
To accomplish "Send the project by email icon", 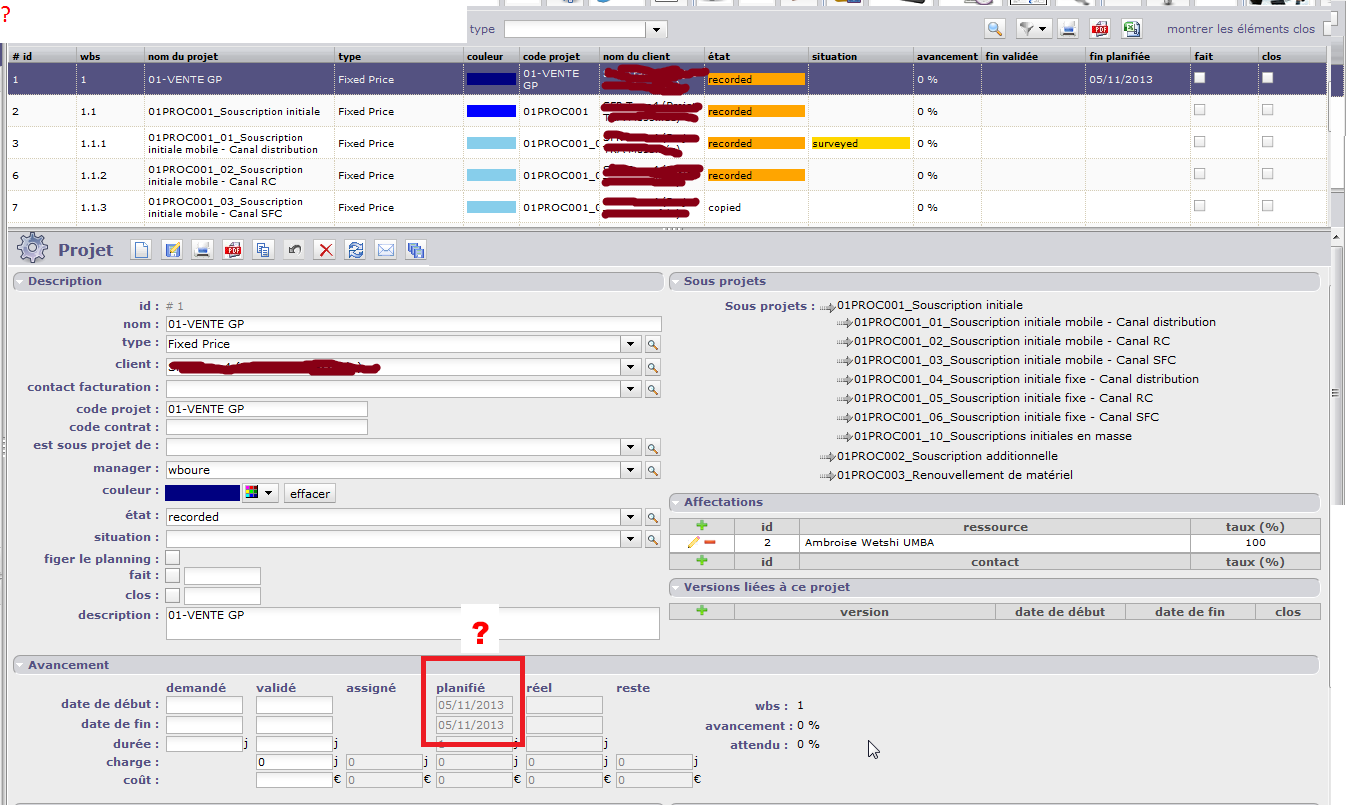I will (385, 250).
